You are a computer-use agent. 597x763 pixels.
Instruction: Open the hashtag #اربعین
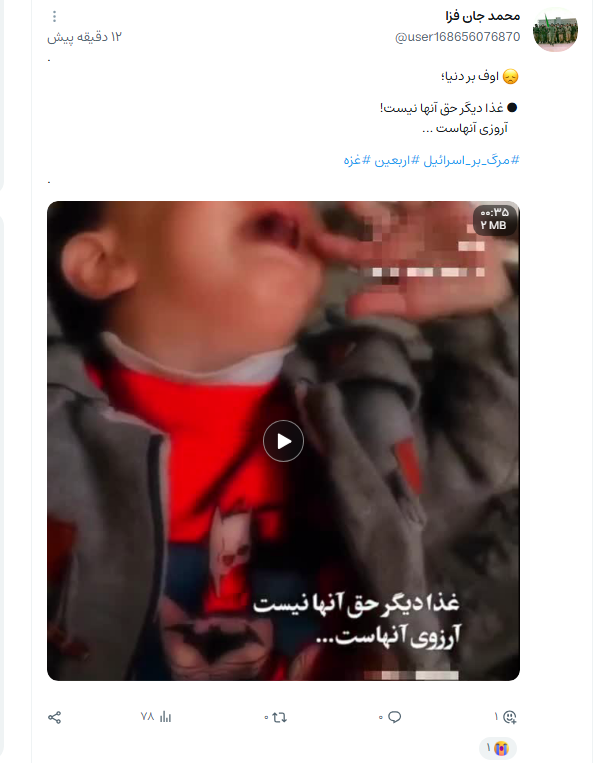393,160
